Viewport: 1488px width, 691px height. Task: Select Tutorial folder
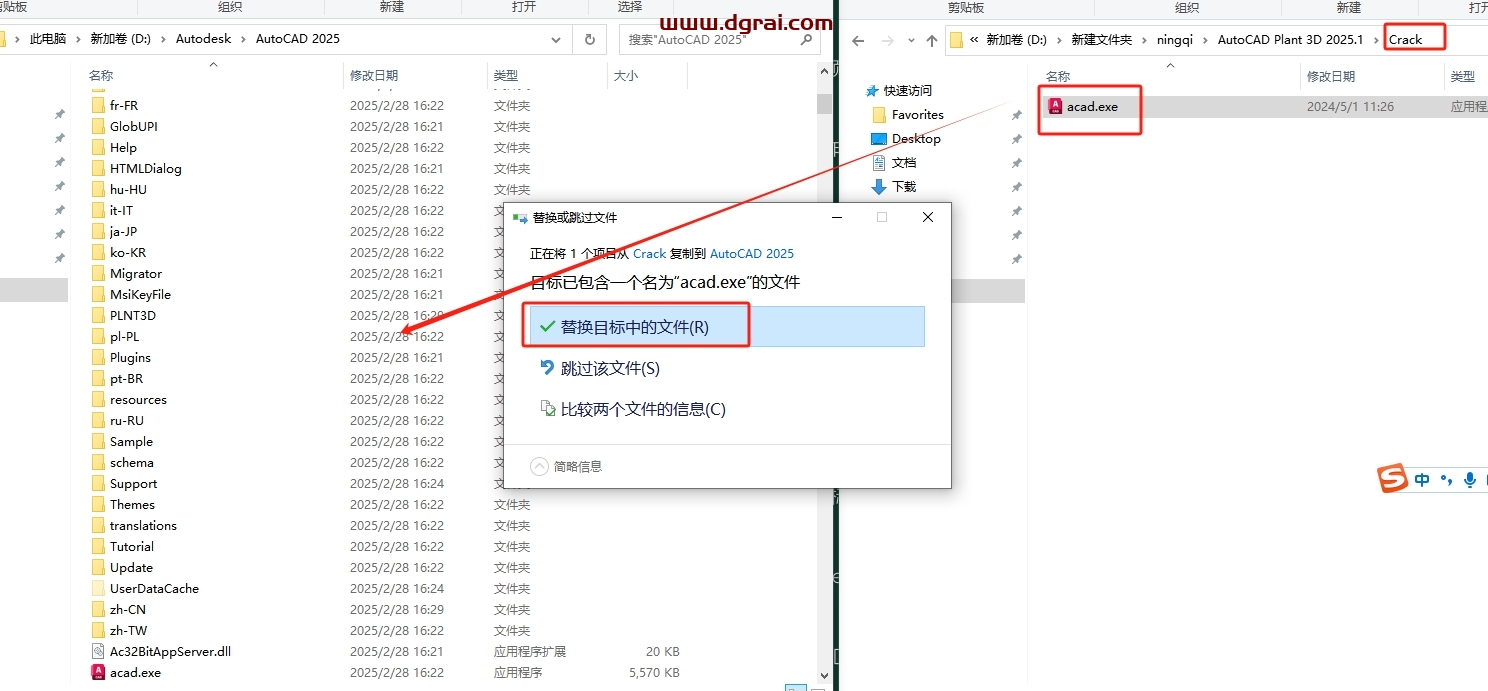(x=132, y=546)
